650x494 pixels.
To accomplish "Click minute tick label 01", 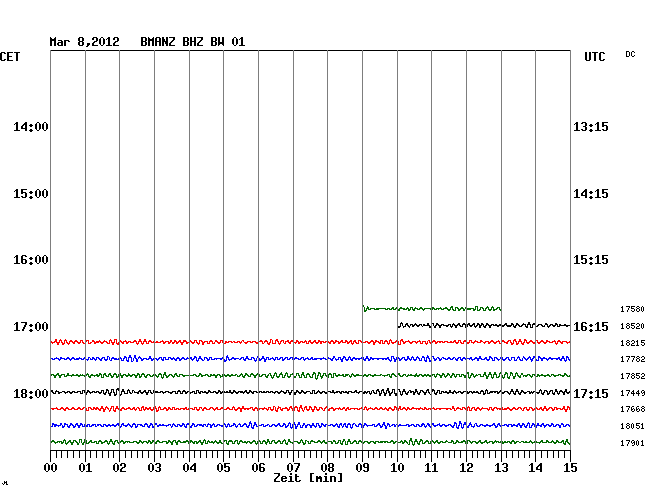I will tap(85, 468).
